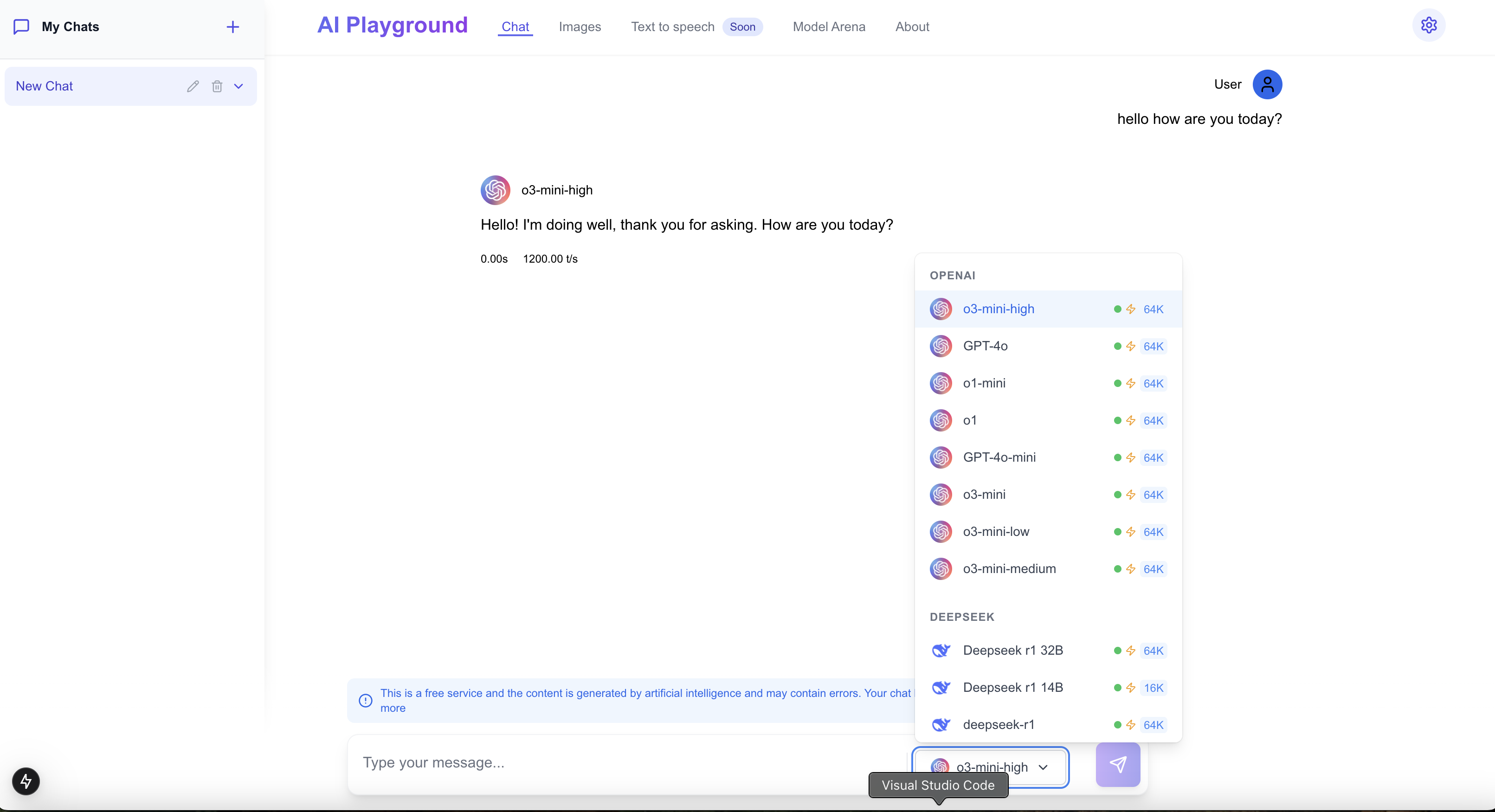
Task: Expand the New Chat chevron in the sidebar
Action: 238,86
